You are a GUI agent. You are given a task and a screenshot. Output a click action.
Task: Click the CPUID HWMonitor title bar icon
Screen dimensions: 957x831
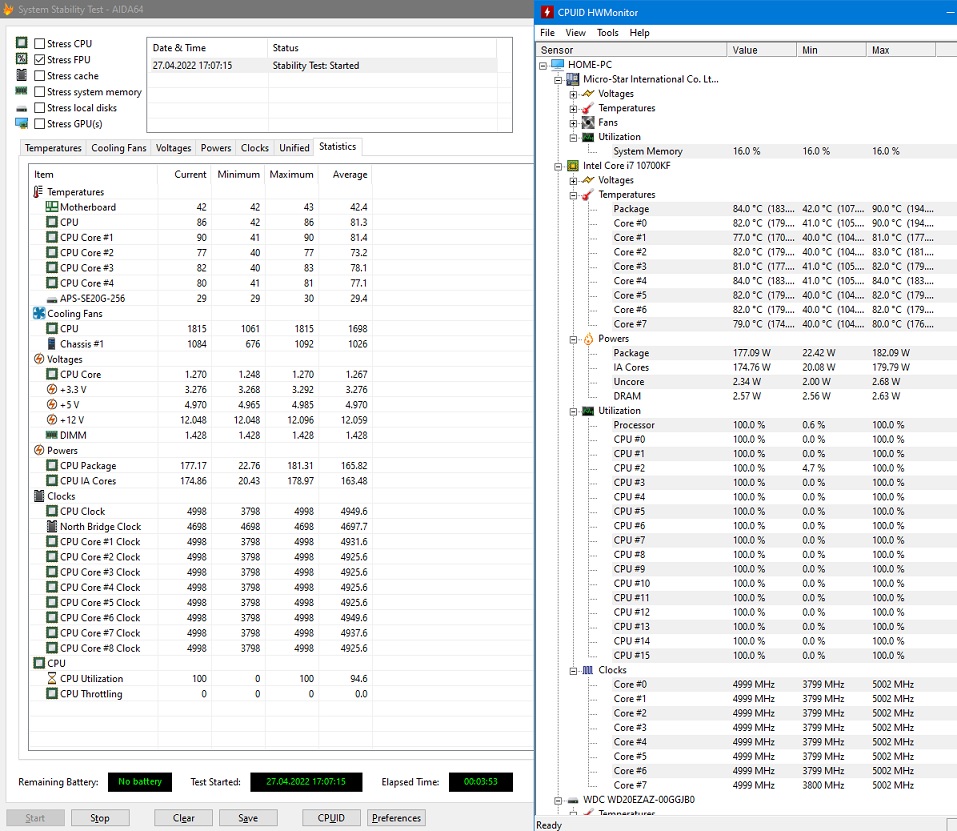click(x=547, y=12)
